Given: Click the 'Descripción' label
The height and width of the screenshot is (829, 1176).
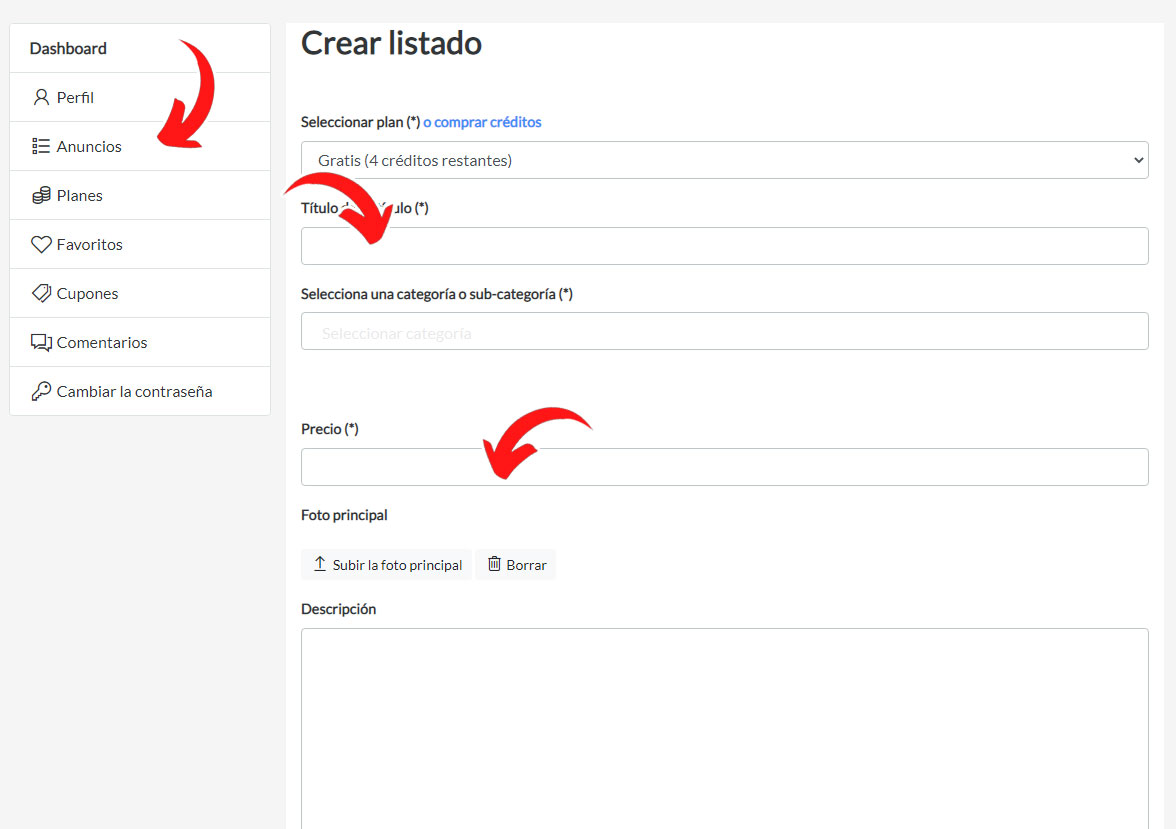Looking at the screenshot, I should click(339, 609).
